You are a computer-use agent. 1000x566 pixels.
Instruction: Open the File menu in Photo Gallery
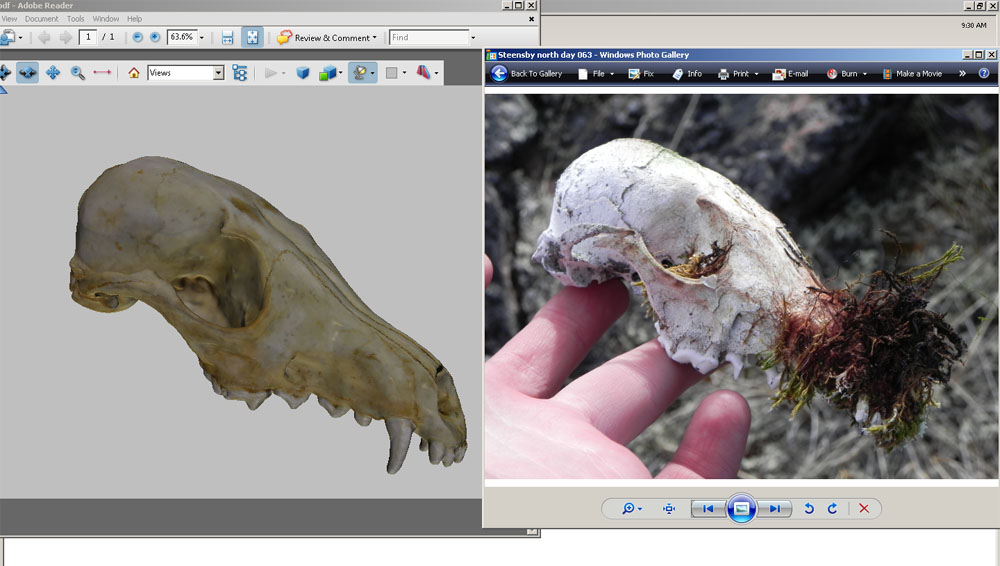(x=596, y=74)
